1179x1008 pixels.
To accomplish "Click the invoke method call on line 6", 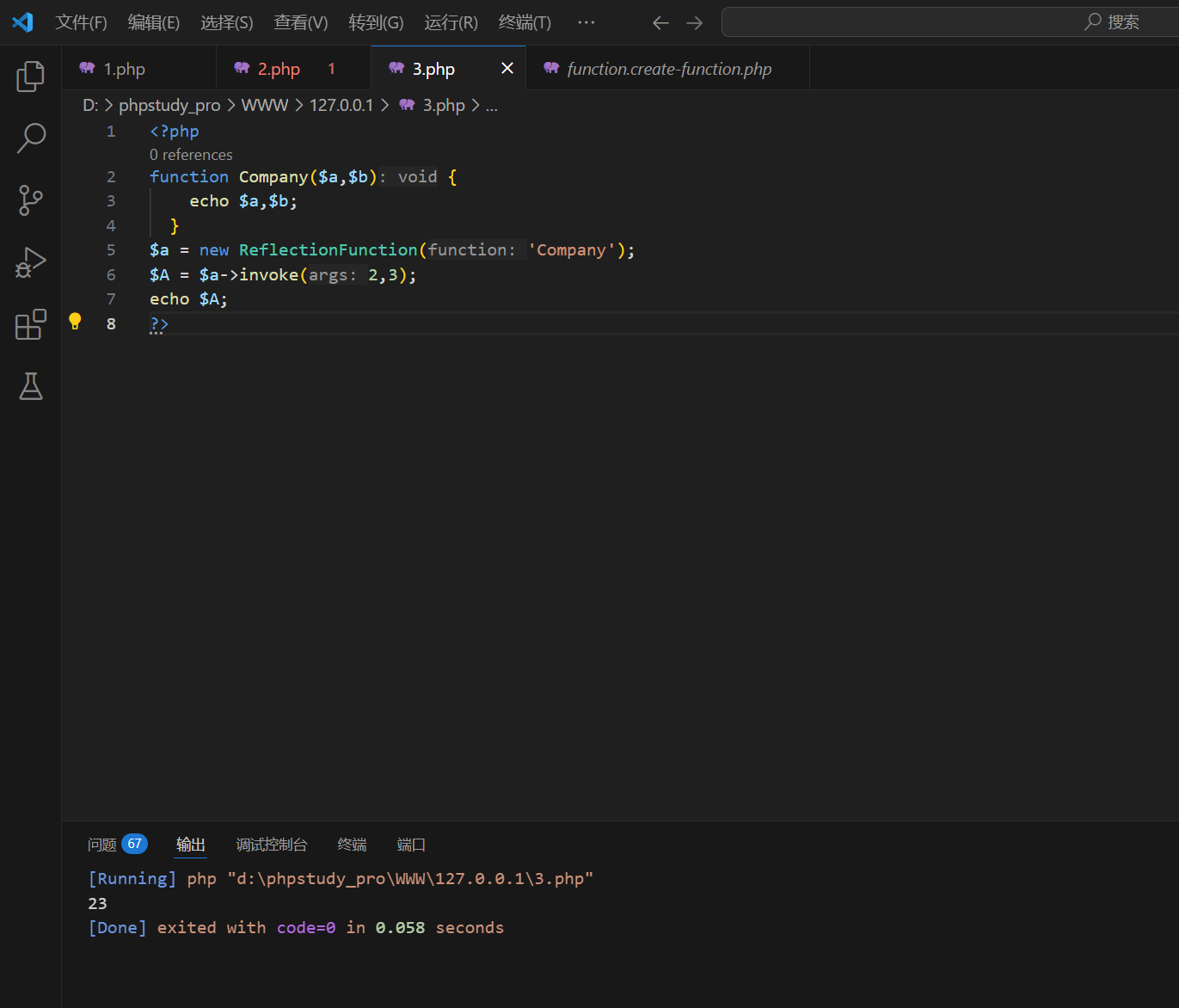I will [268, 274].
